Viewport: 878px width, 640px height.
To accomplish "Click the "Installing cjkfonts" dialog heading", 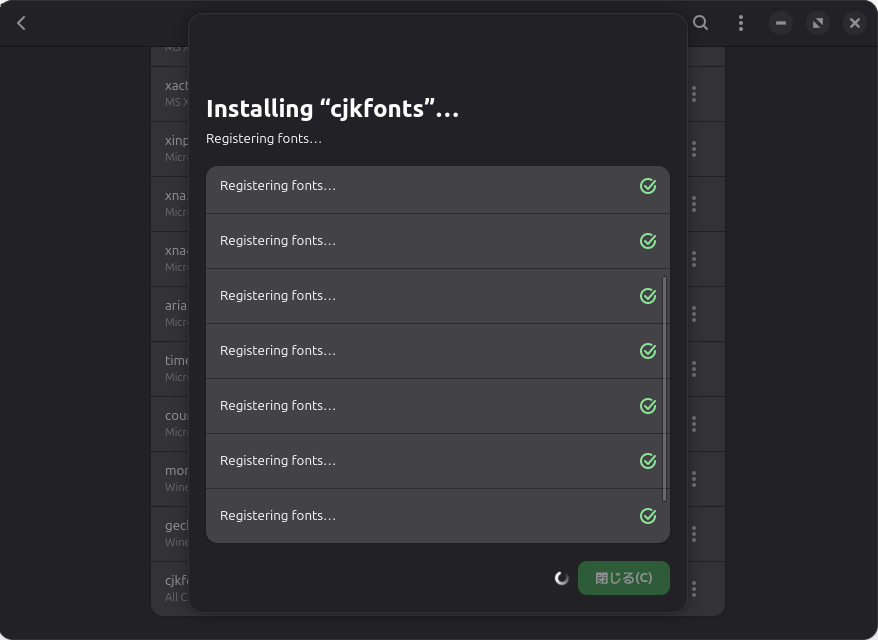I will pos(332,109).
